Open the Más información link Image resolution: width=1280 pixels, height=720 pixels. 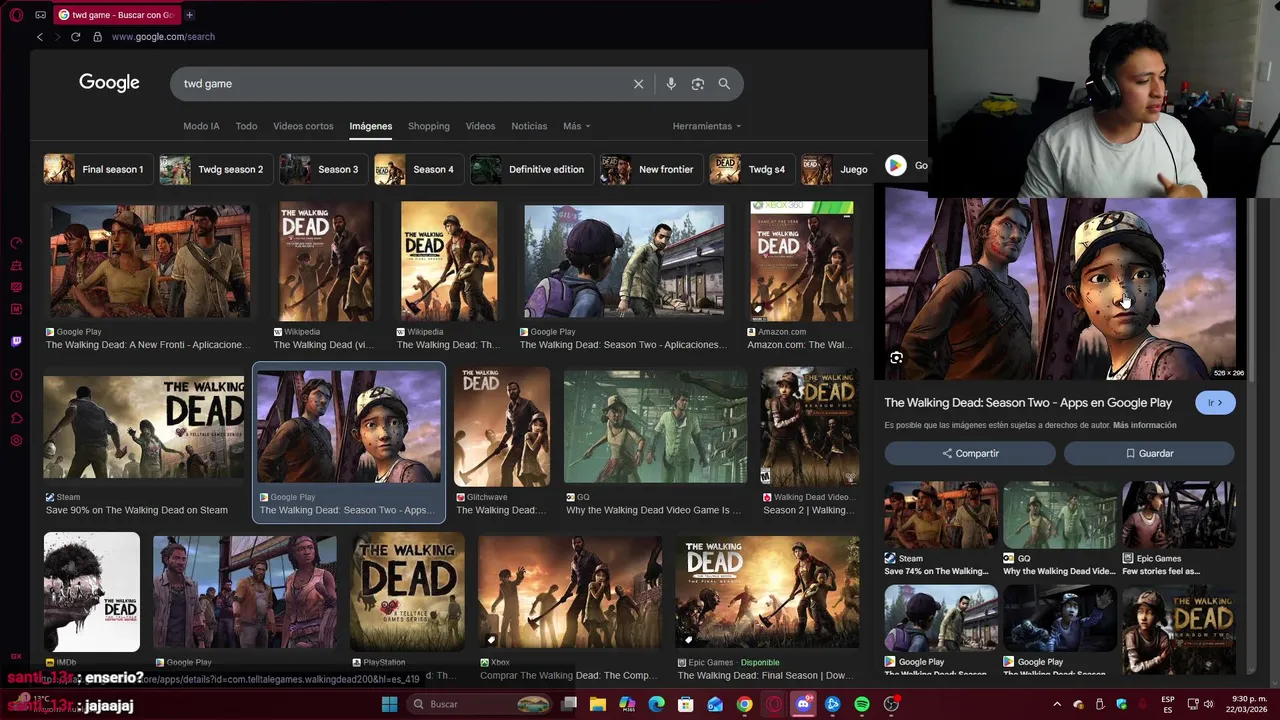[x=1144, y=425]
